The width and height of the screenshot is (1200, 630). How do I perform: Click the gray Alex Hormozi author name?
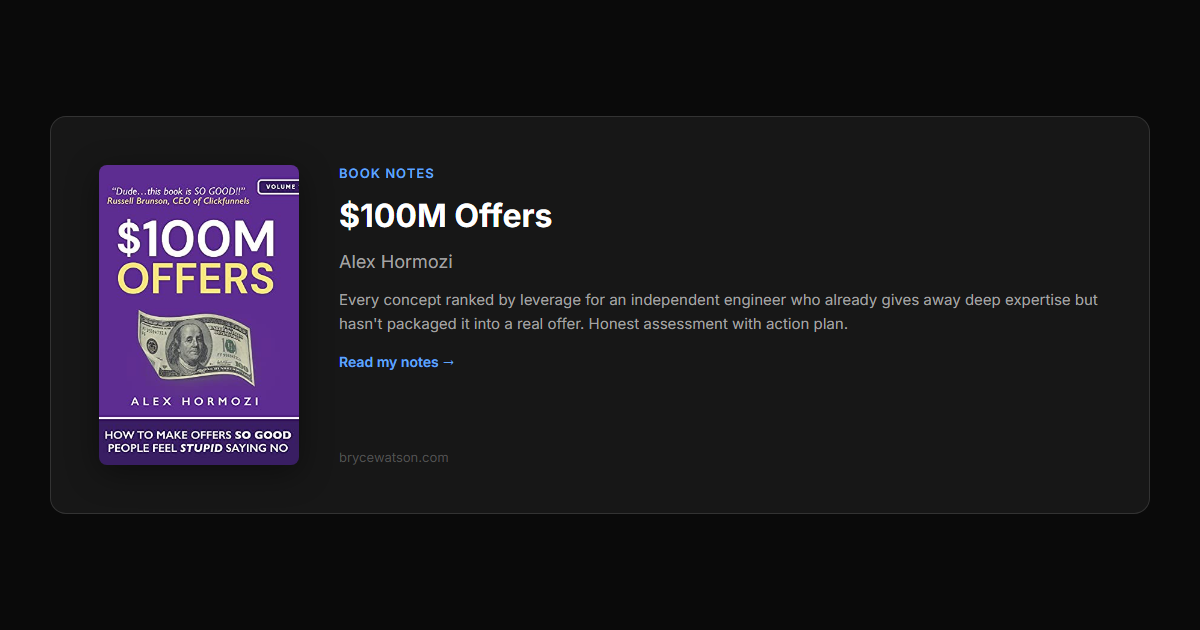395,262
